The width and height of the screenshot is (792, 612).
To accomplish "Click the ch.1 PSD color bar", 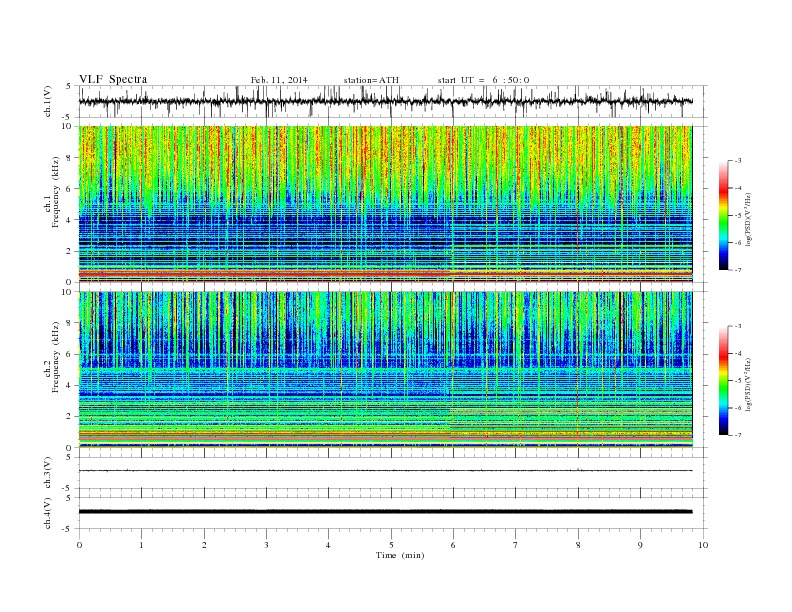I will pos(724,215).
